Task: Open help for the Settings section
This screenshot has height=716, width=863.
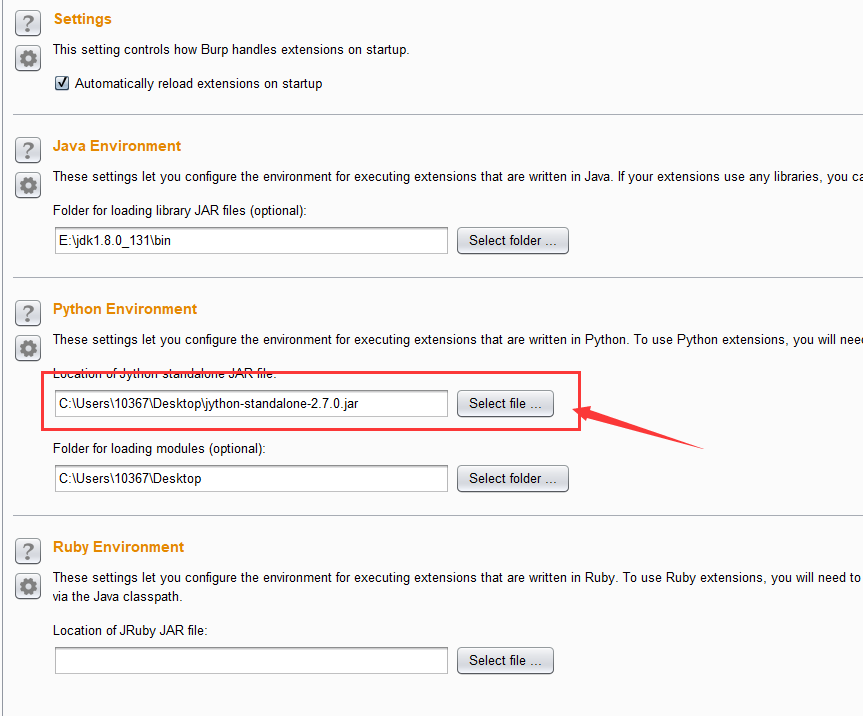Action: (28, 24)
